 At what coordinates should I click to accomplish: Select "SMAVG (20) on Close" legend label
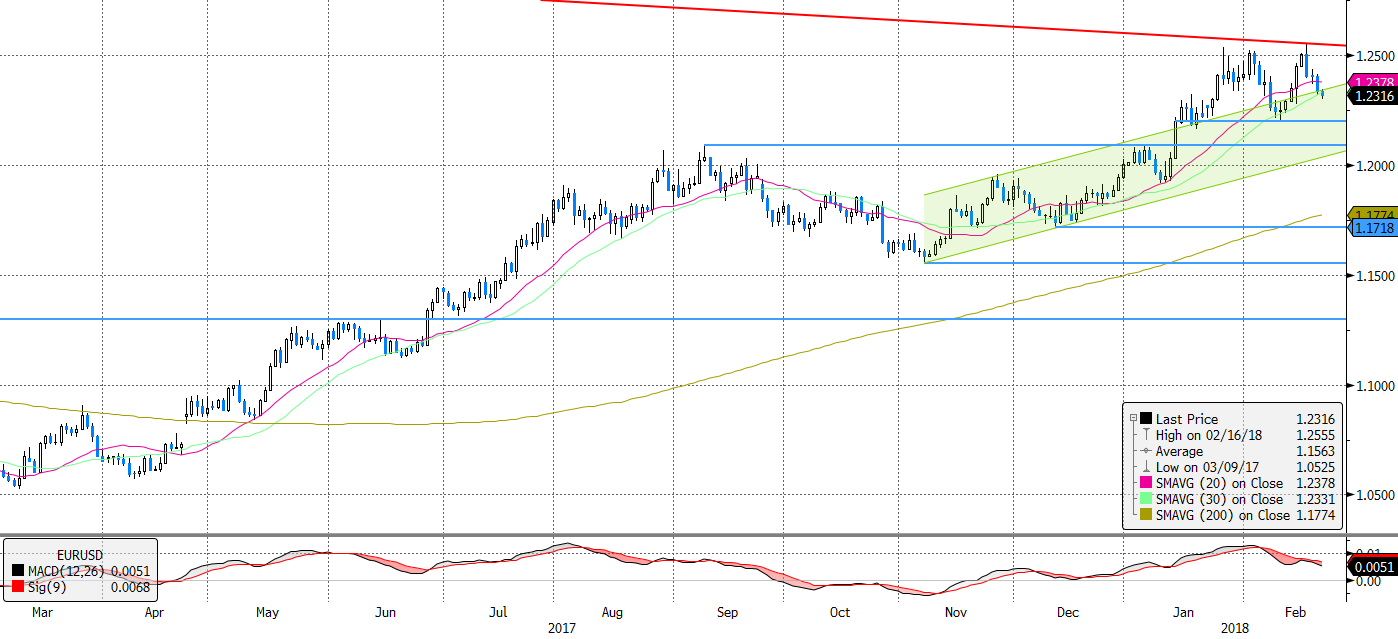click(1219, 483)
